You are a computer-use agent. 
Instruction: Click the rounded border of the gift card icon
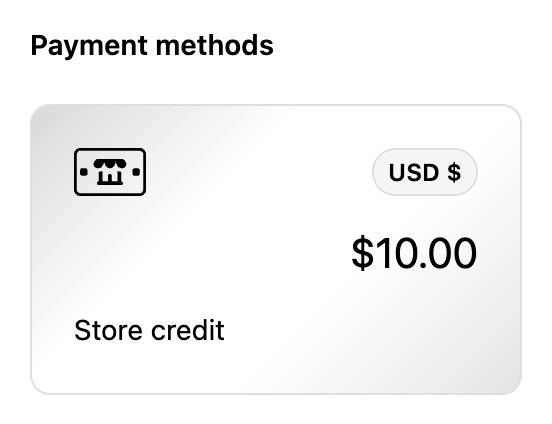click(110, 149)
